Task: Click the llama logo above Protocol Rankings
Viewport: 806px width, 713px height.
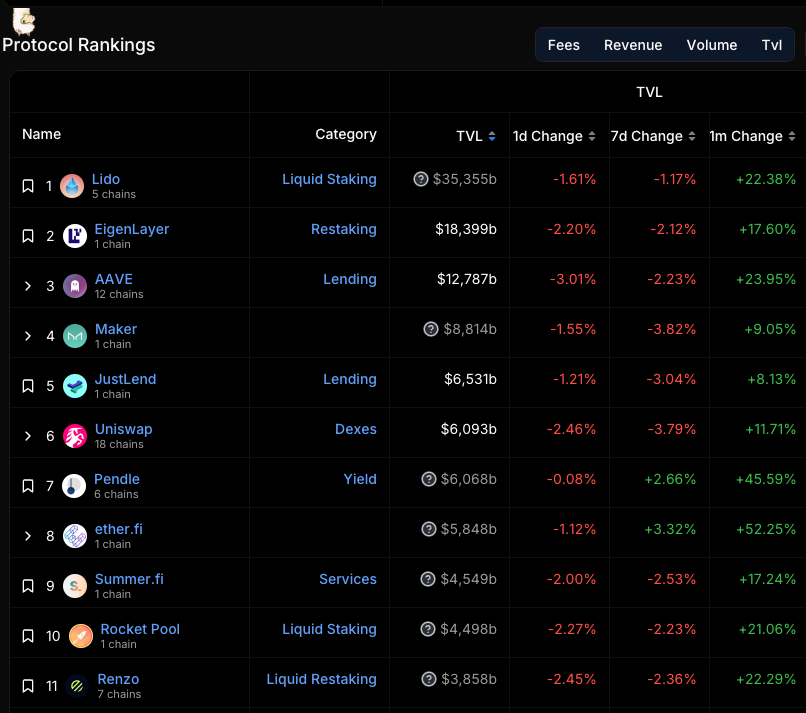Action: pos(24,21)
